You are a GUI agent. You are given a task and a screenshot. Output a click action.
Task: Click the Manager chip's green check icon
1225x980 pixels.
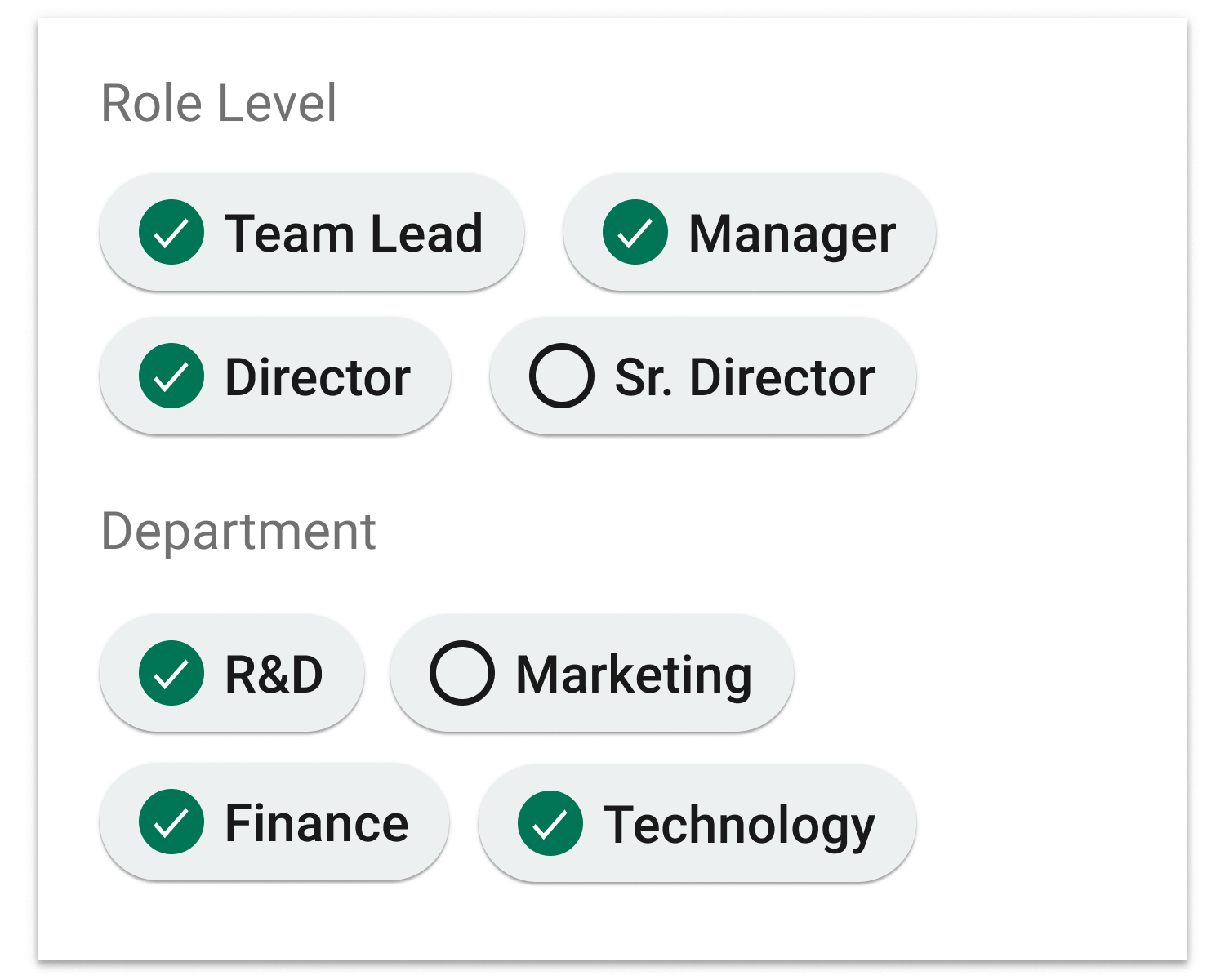pyautogui.click(x=635, y=233)
